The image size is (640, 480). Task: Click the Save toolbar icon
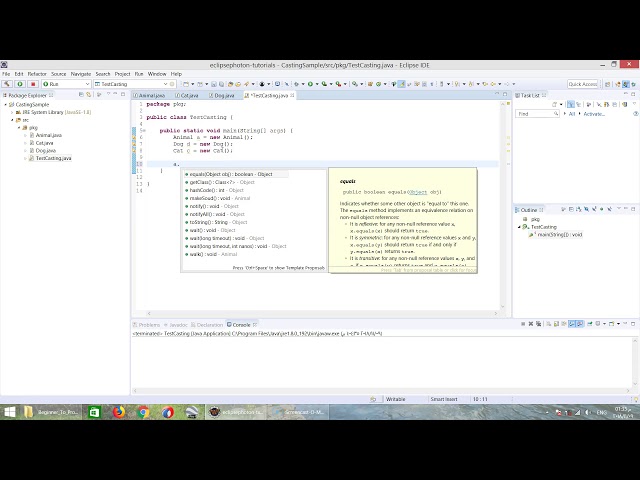pos(213,84)
